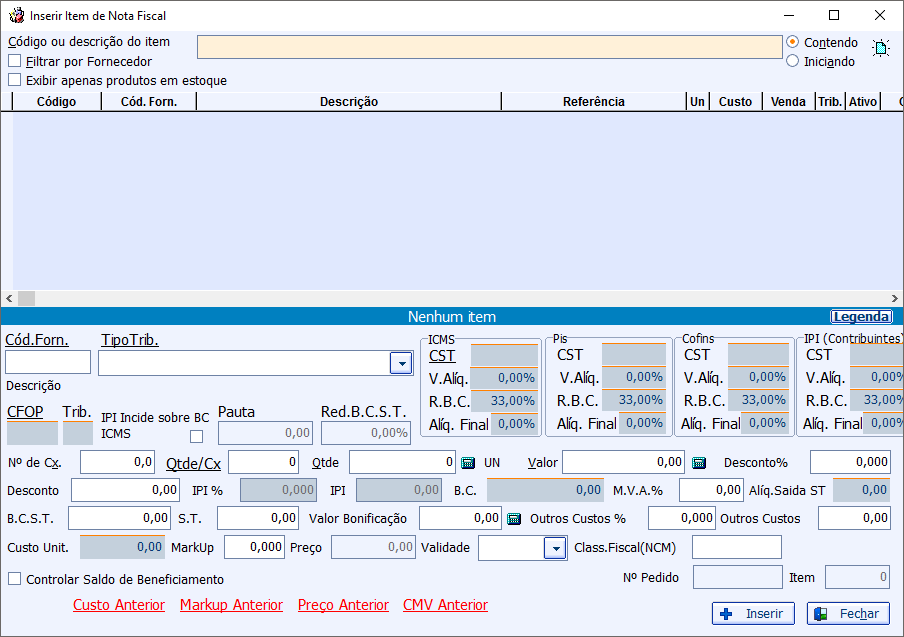
Task: Click the calculator icon beside Qtde field
Action: [x=468, y=462]
